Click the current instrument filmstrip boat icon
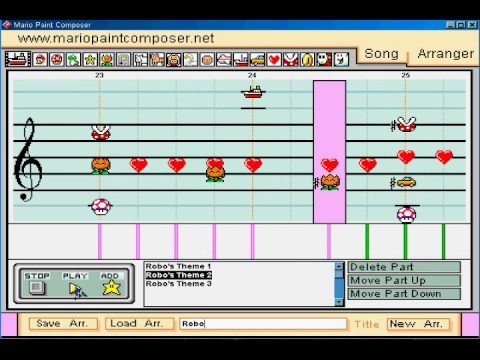The width and height of the screenshot is (480, 360). click(18, 59)
